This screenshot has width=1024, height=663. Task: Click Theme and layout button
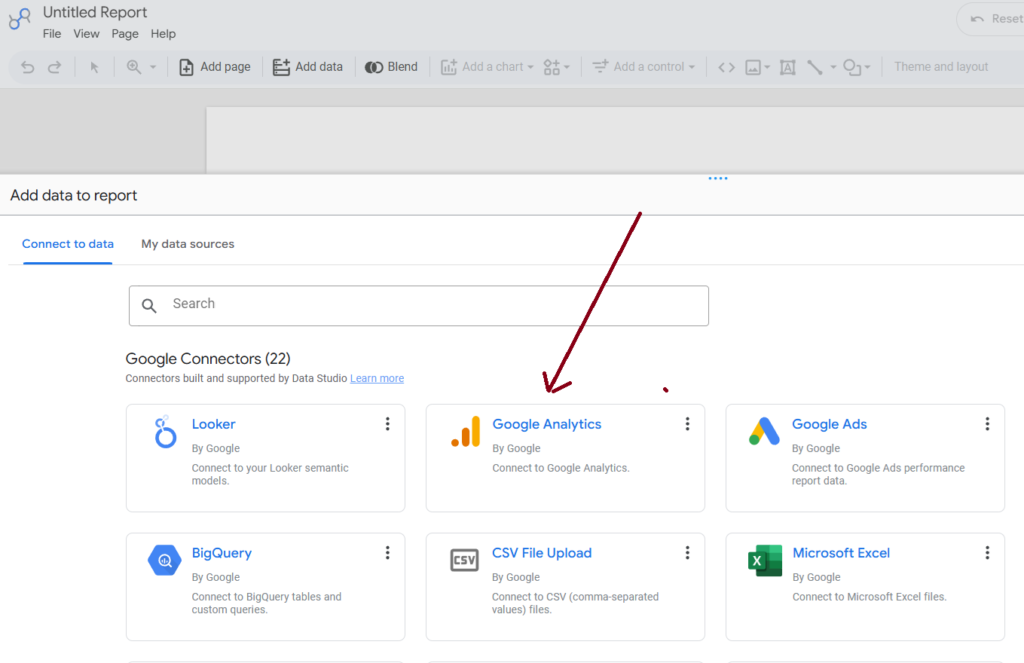tap(940, 67)
